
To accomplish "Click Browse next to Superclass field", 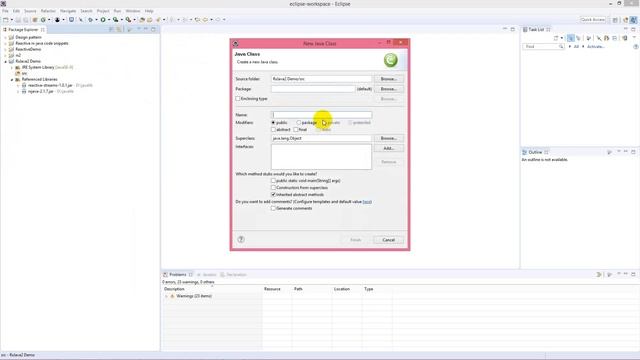I will coord(389,138).
